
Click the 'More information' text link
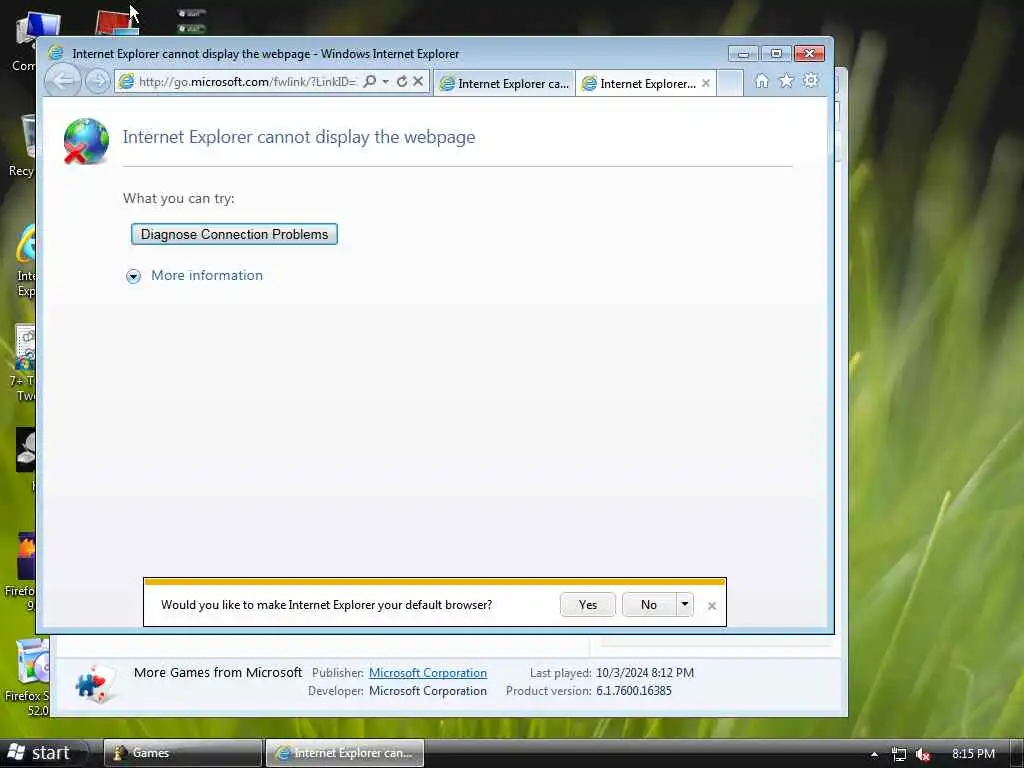click(x=207, y=276)
